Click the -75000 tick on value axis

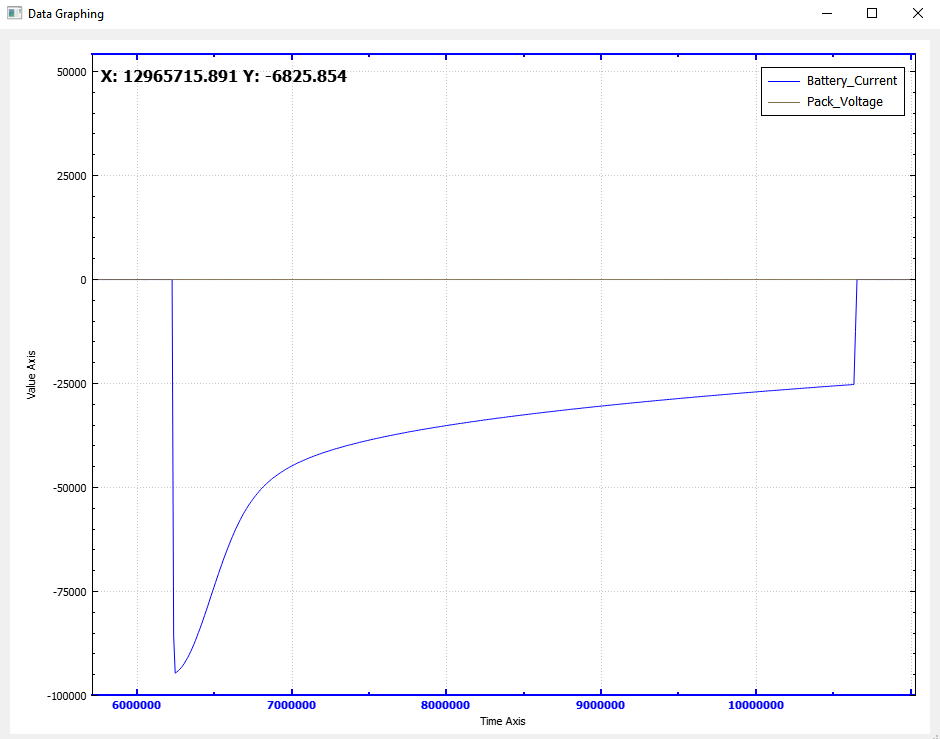[x=67, y=592]
